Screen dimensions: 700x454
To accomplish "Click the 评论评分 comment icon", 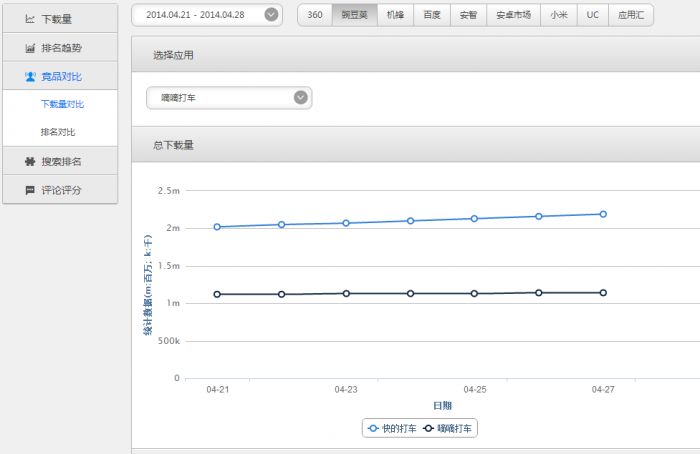I will pos(30,190).
